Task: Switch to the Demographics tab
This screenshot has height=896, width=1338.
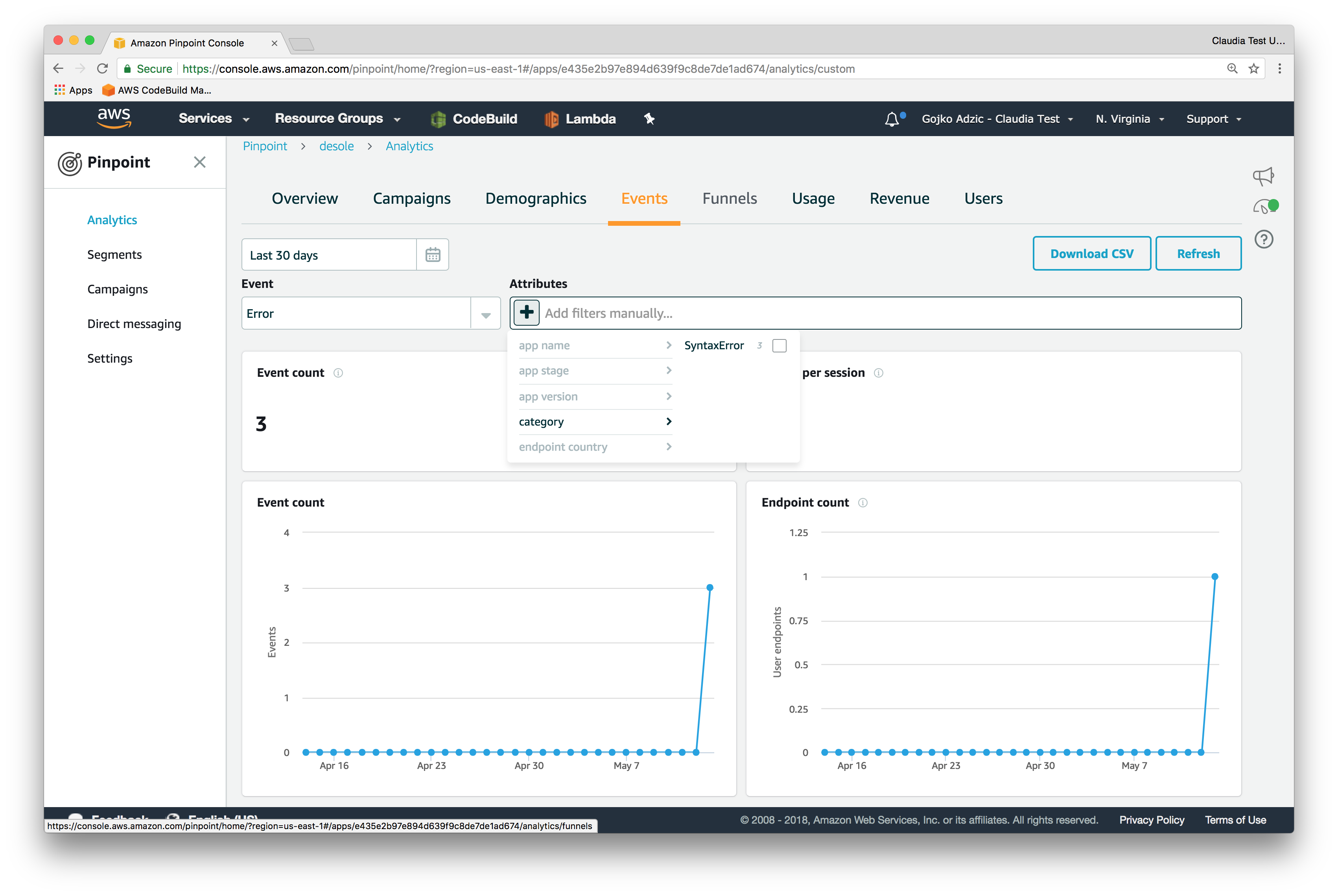Action: pos(535,198)
